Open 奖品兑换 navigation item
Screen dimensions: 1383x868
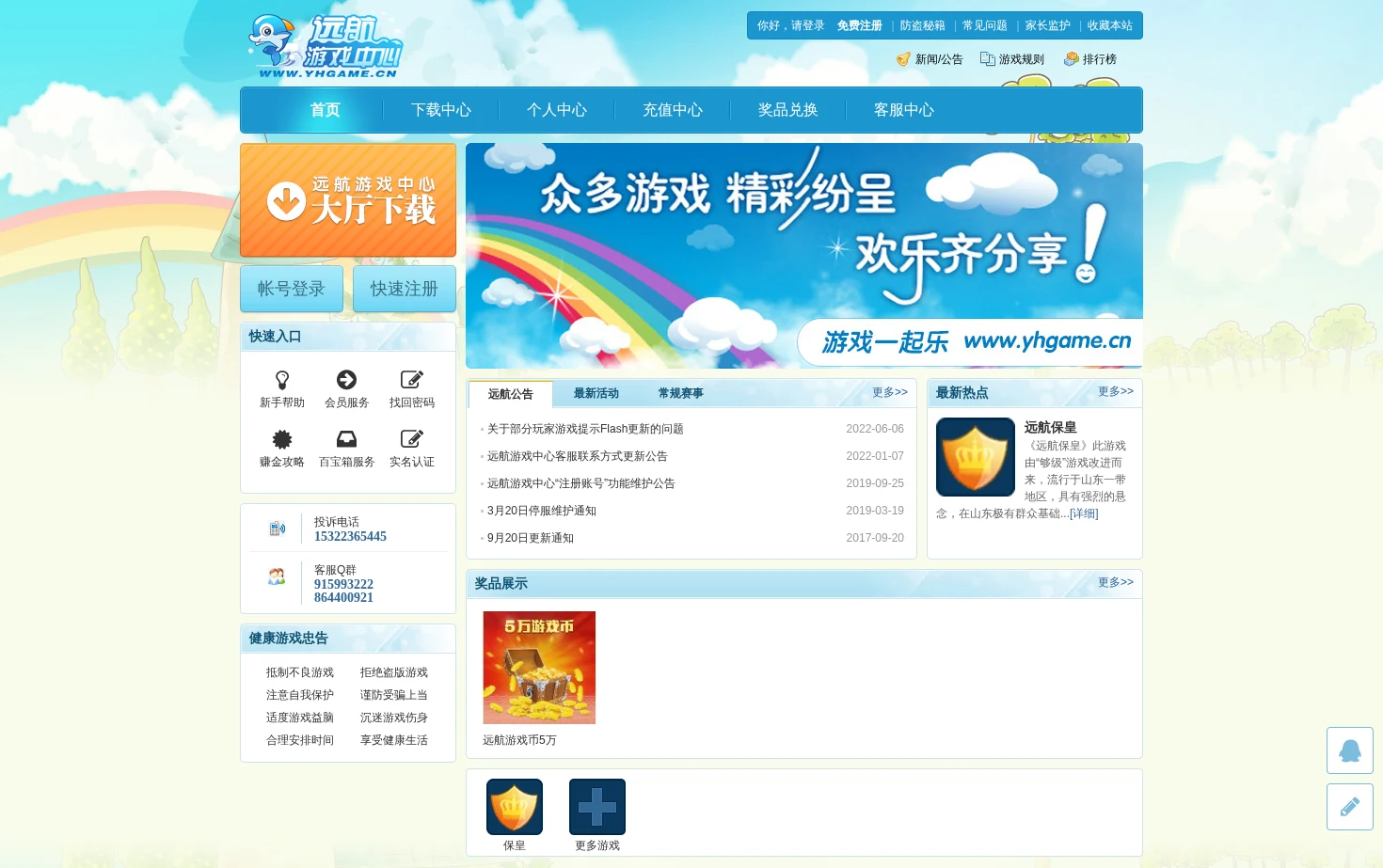pos(788,110)
